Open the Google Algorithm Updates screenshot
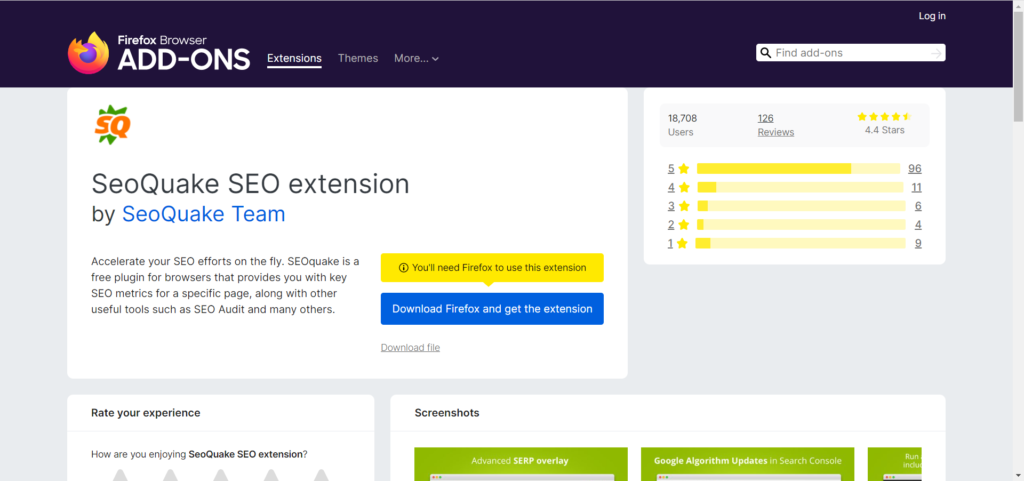Image resolution: width=1024 pixels, height=481 pixels. (747, 464)
